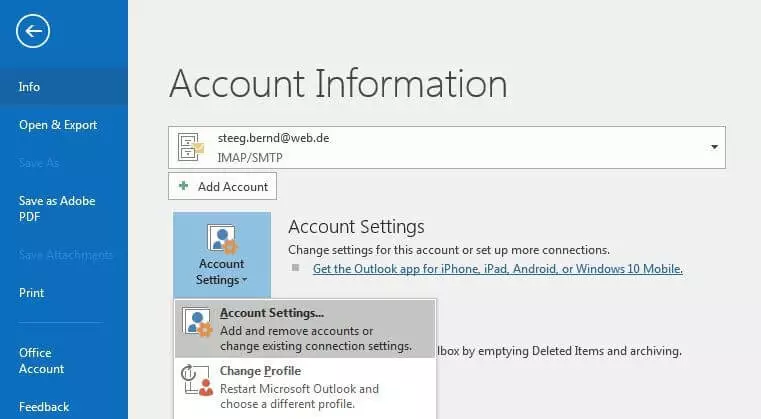Click the mail account icon beside steeg.bernd@web.de
Image resolution: width=761 pixels, height=419 pixels.
pos(192,147)
